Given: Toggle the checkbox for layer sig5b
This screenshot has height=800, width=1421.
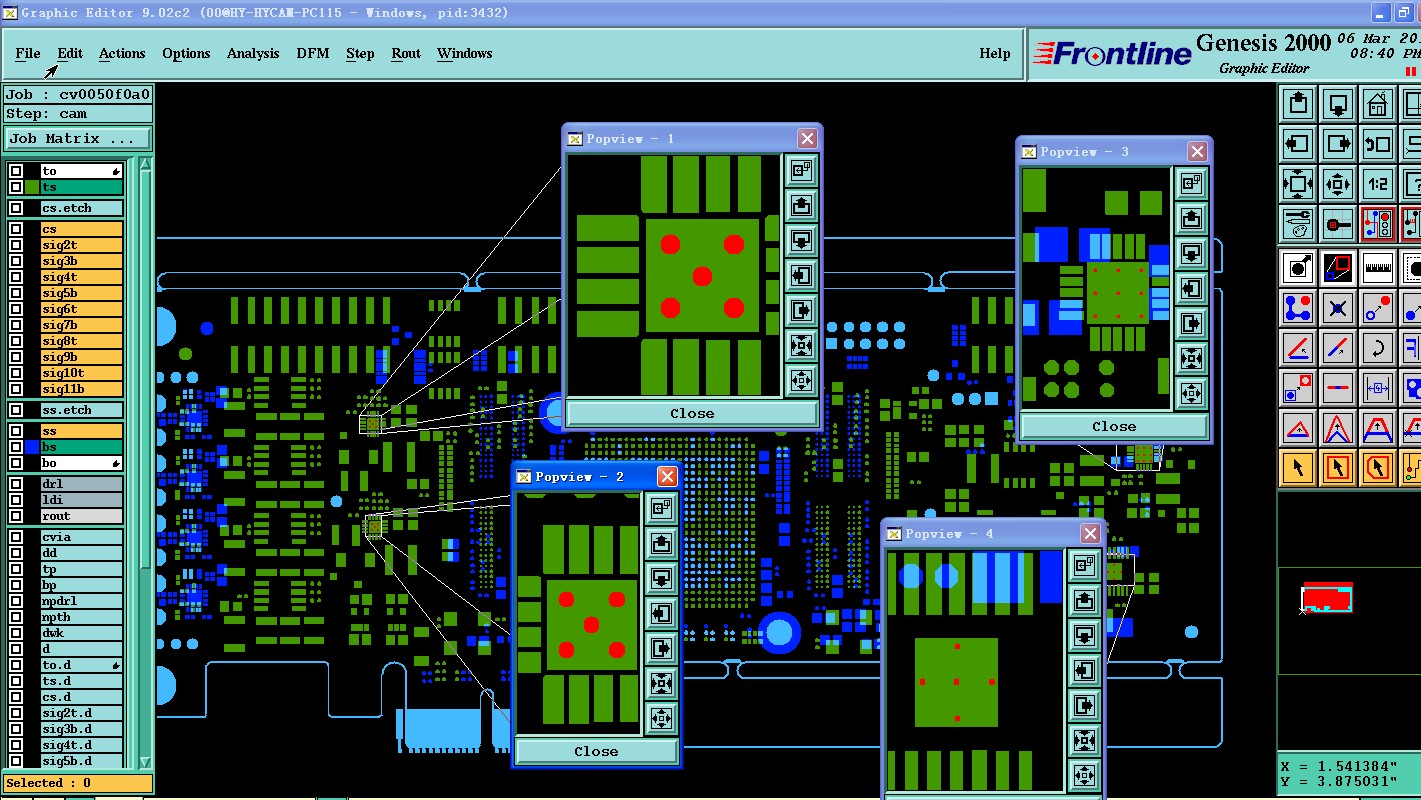Looking at the screenshot, I should [16, 293].
